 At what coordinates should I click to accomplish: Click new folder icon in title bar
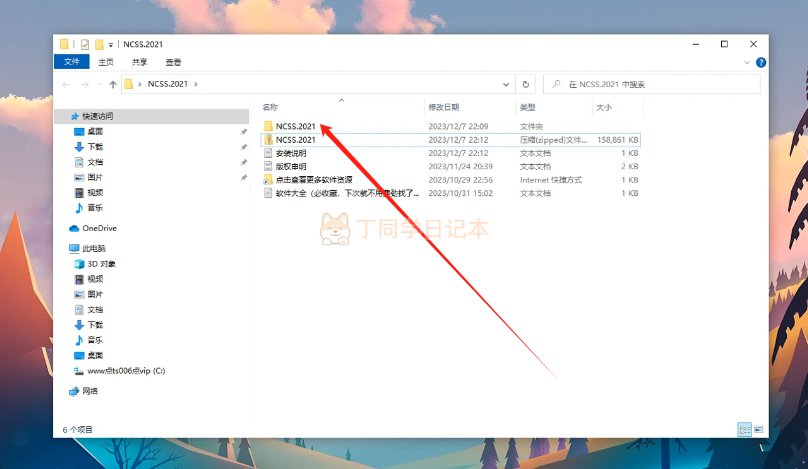[99, 44]
